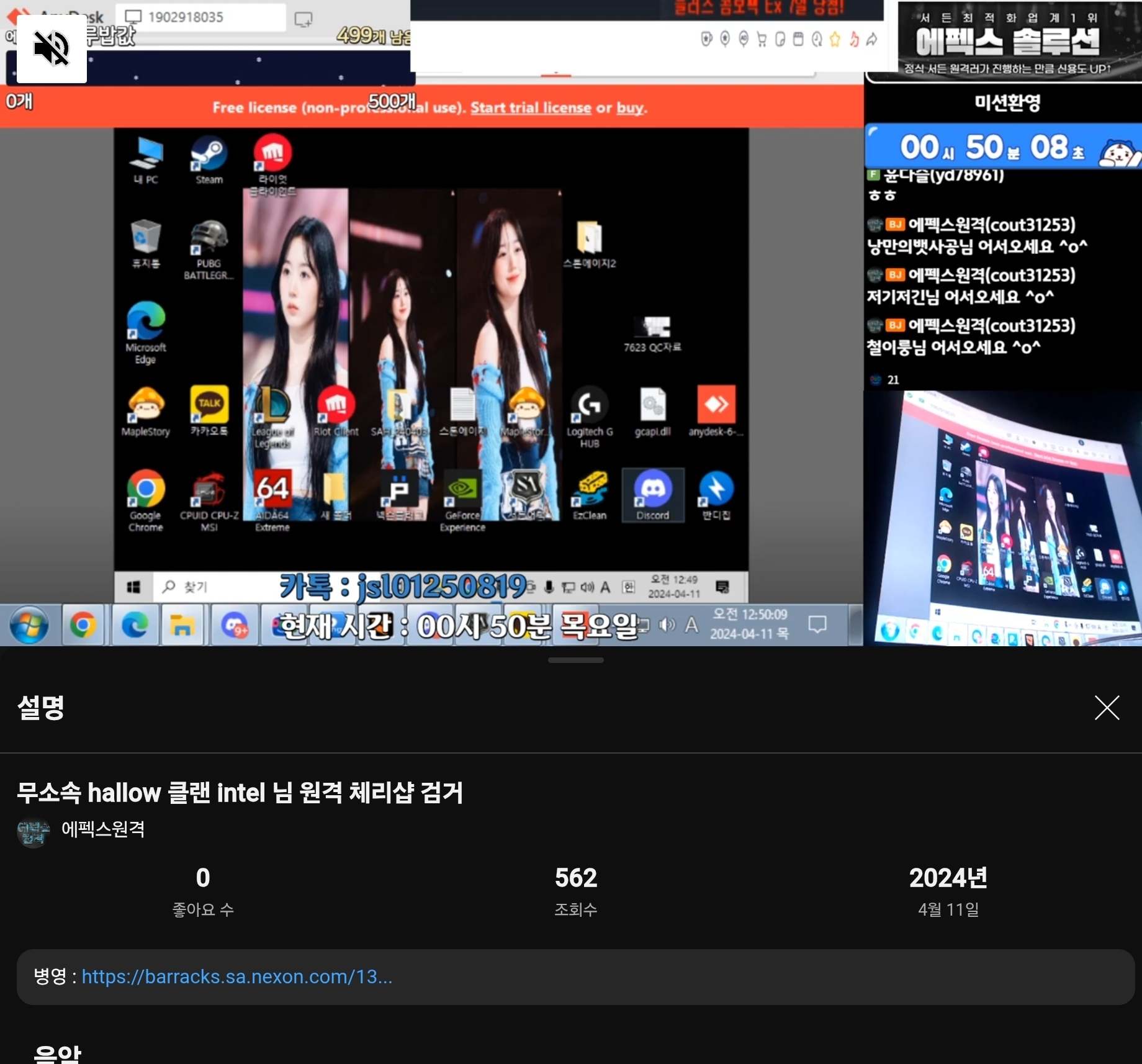The width and height of the screenshot is (1142, 1064).
Task: Open the Discord desktop shortcut
Action: [653, 495]
